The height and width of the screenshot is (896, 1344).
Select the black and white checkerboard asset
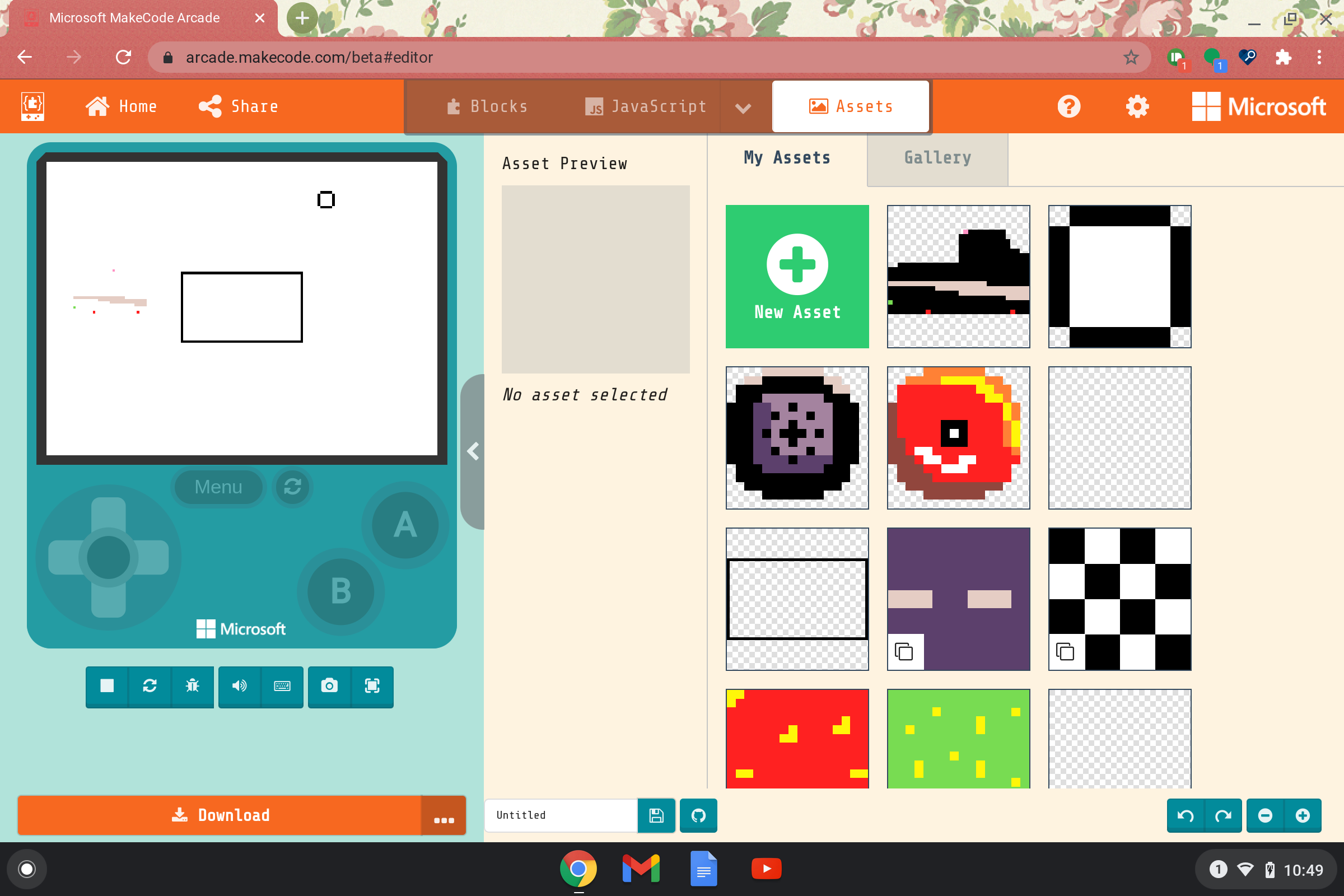[x=1119, y=599]
